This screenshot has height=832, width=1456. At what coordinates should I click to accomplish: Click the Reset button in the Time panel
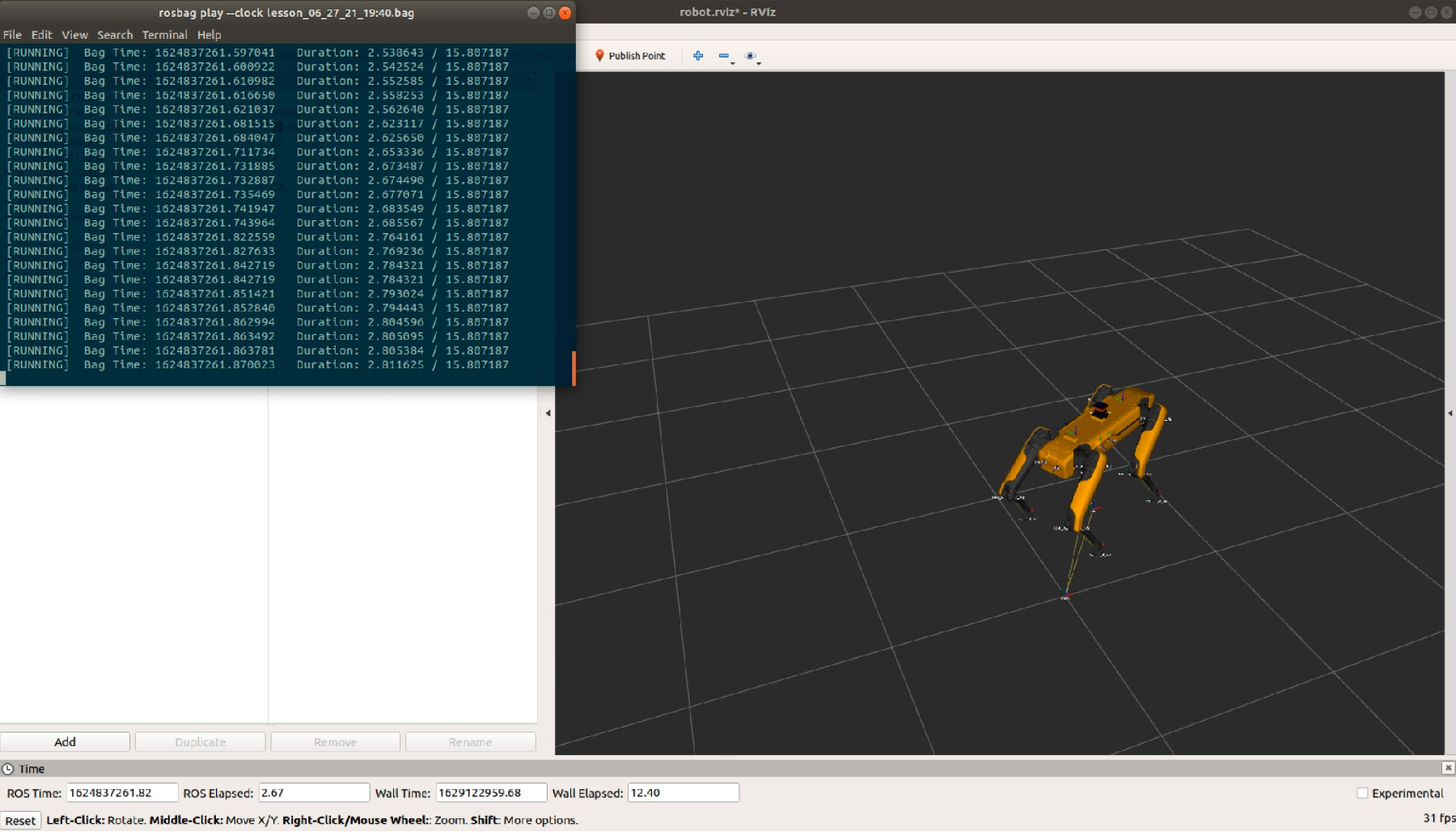pyautogui.click(x=19, y=820)
